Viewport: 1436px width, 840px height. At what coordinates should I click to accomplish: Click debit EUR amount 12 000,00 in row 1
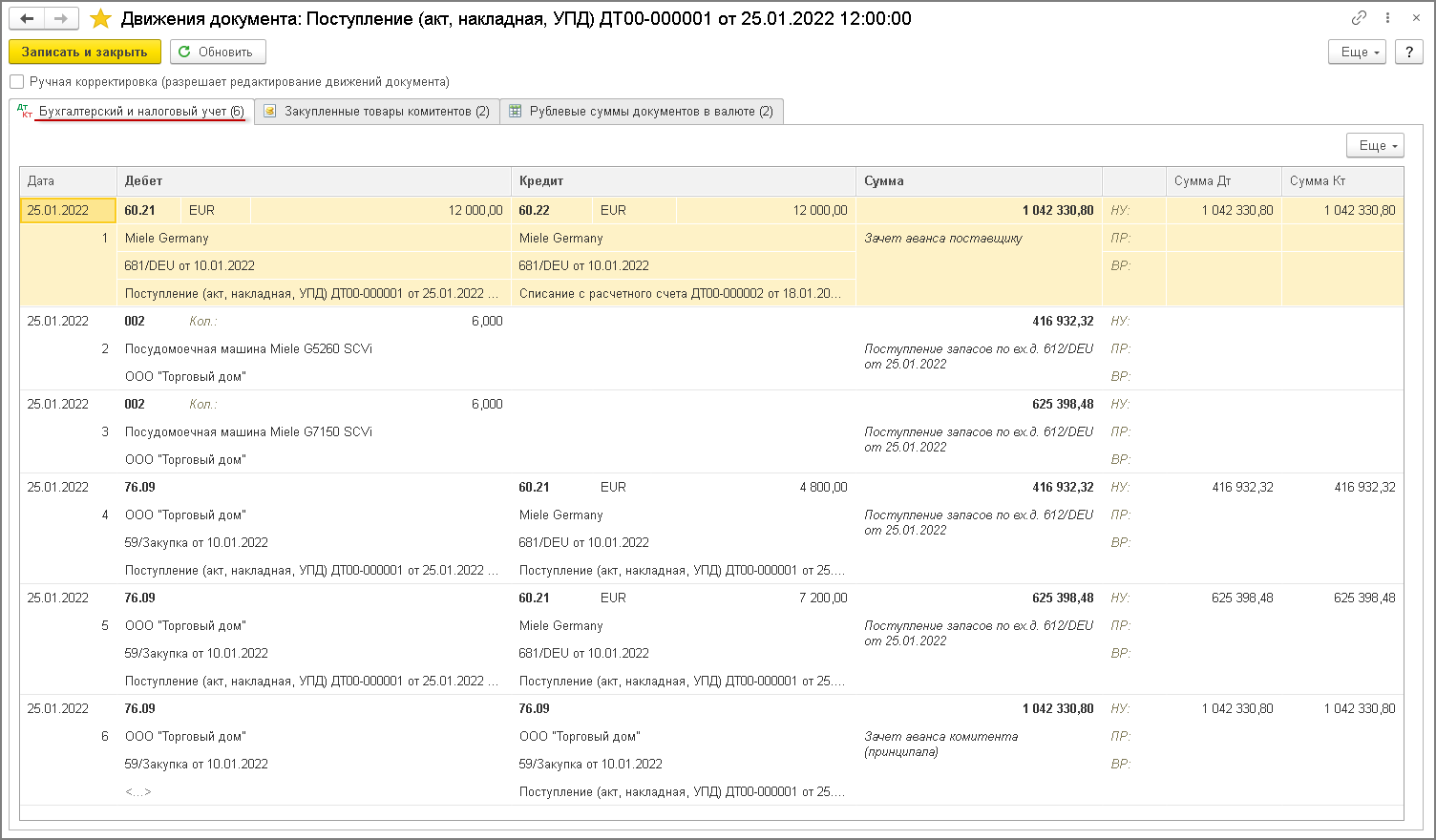pyautogui.click(x=475, y=210)
